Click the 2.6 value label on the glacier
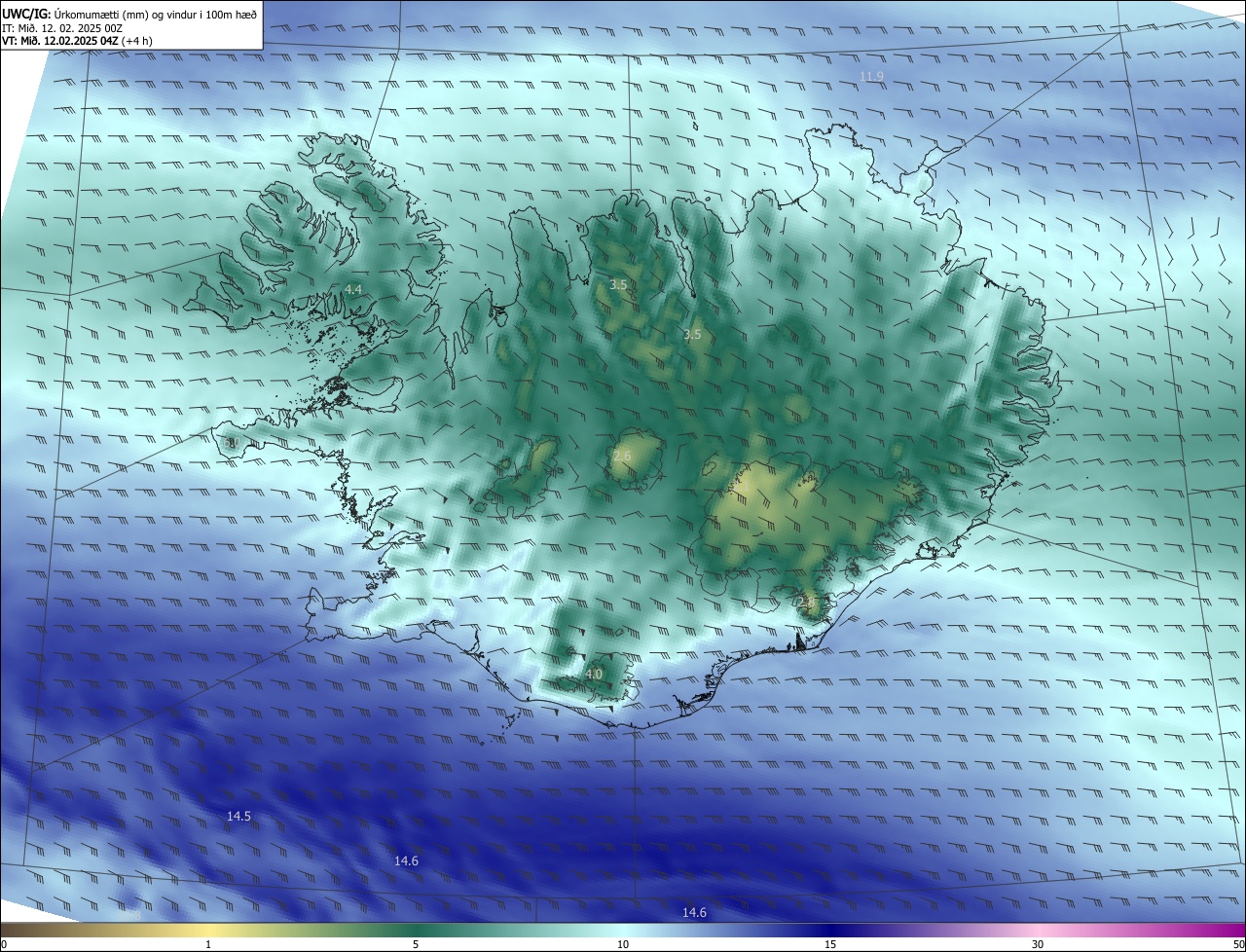The height and width of the screenshot is (952, 1246). point(622,456)
